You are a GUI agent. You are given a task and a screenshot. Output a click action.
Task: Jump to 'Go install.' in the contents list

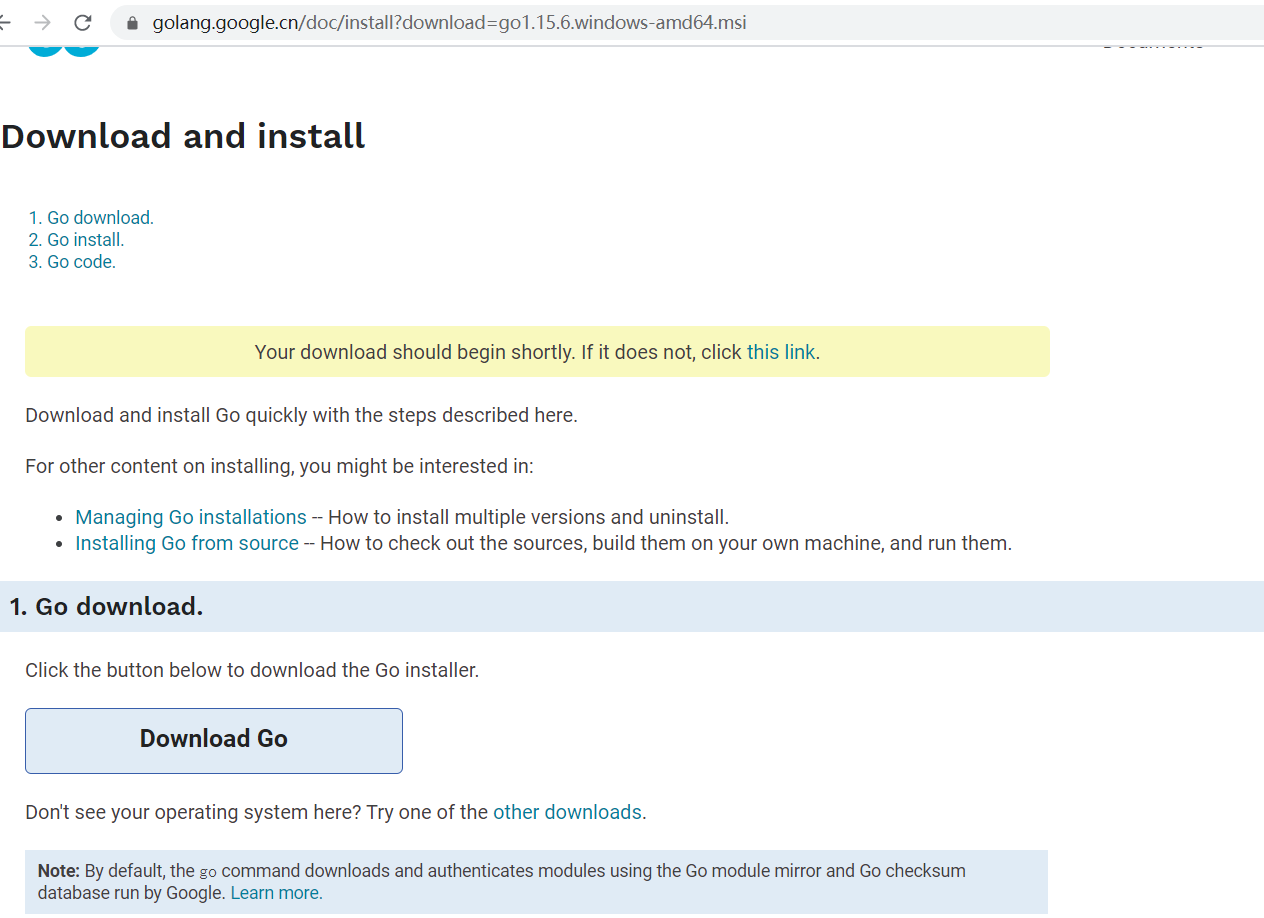pyautogui.click(x=86, y=240)
